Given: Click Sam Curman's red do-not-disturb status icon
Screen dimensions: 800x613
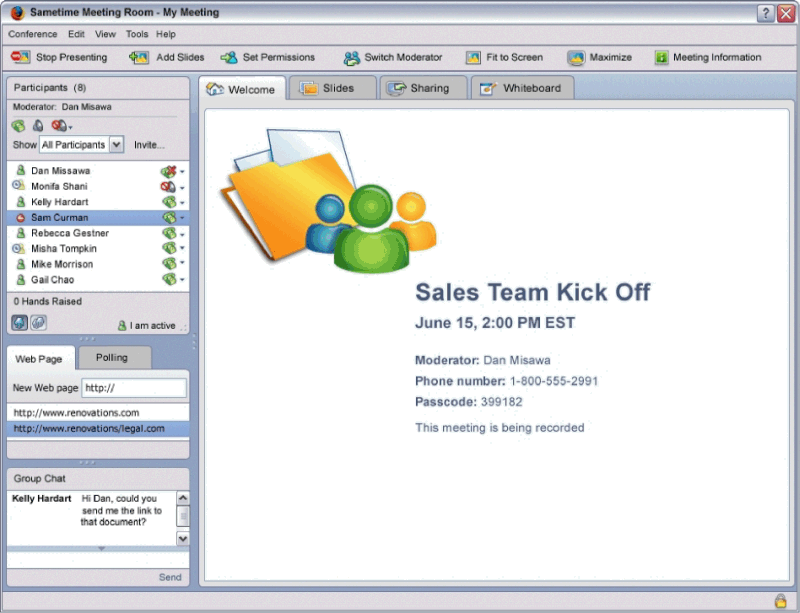Looking at the screenshot, I should (20, 218).
